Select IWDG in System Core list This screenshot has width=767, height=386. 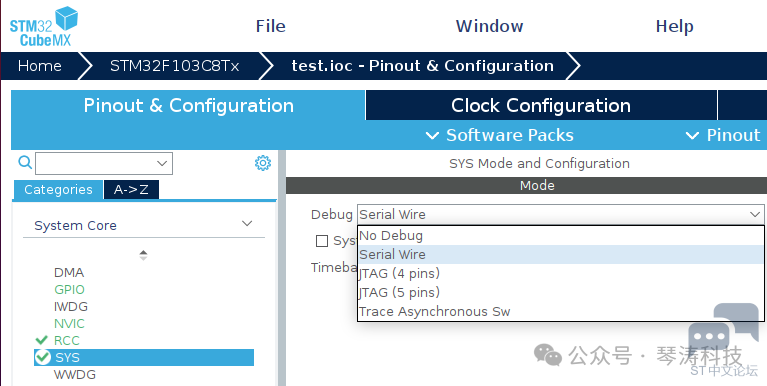point(71,307)
